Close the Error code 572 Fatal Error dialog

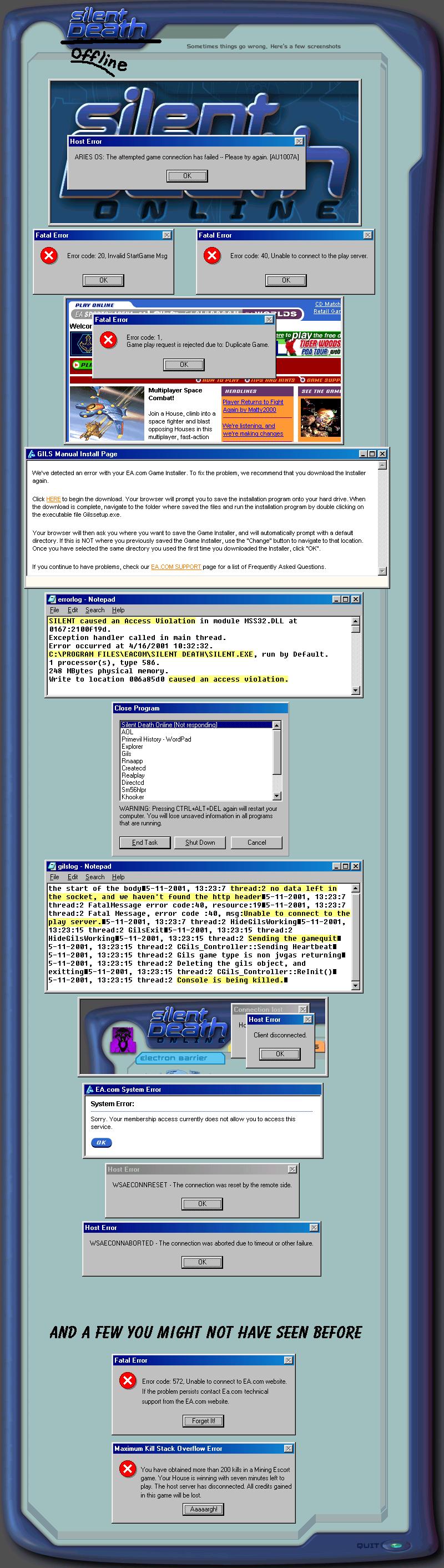pyautogui.click(x=289, y=1360)
